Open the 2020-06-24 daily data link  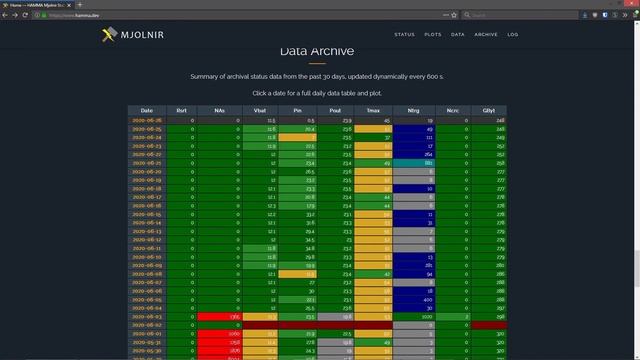click(x=147, y=138)
